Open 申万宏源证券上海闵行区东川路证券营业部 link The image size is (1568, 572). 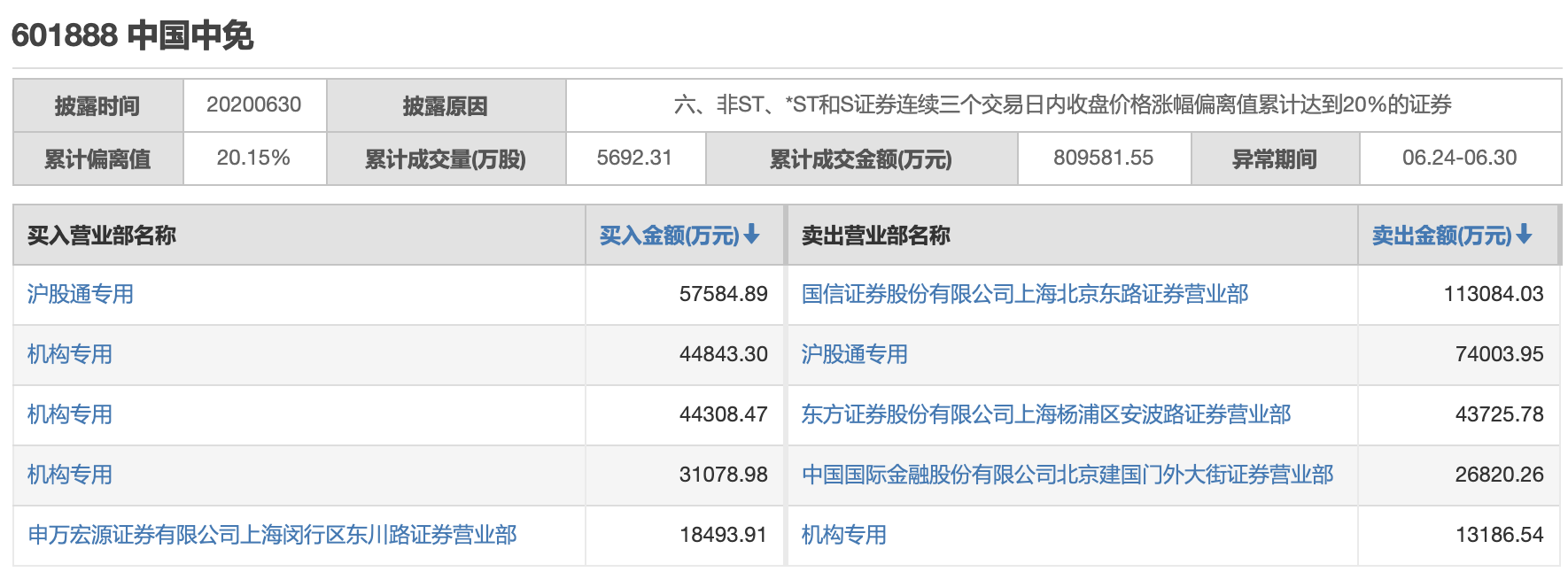[272, 535]
